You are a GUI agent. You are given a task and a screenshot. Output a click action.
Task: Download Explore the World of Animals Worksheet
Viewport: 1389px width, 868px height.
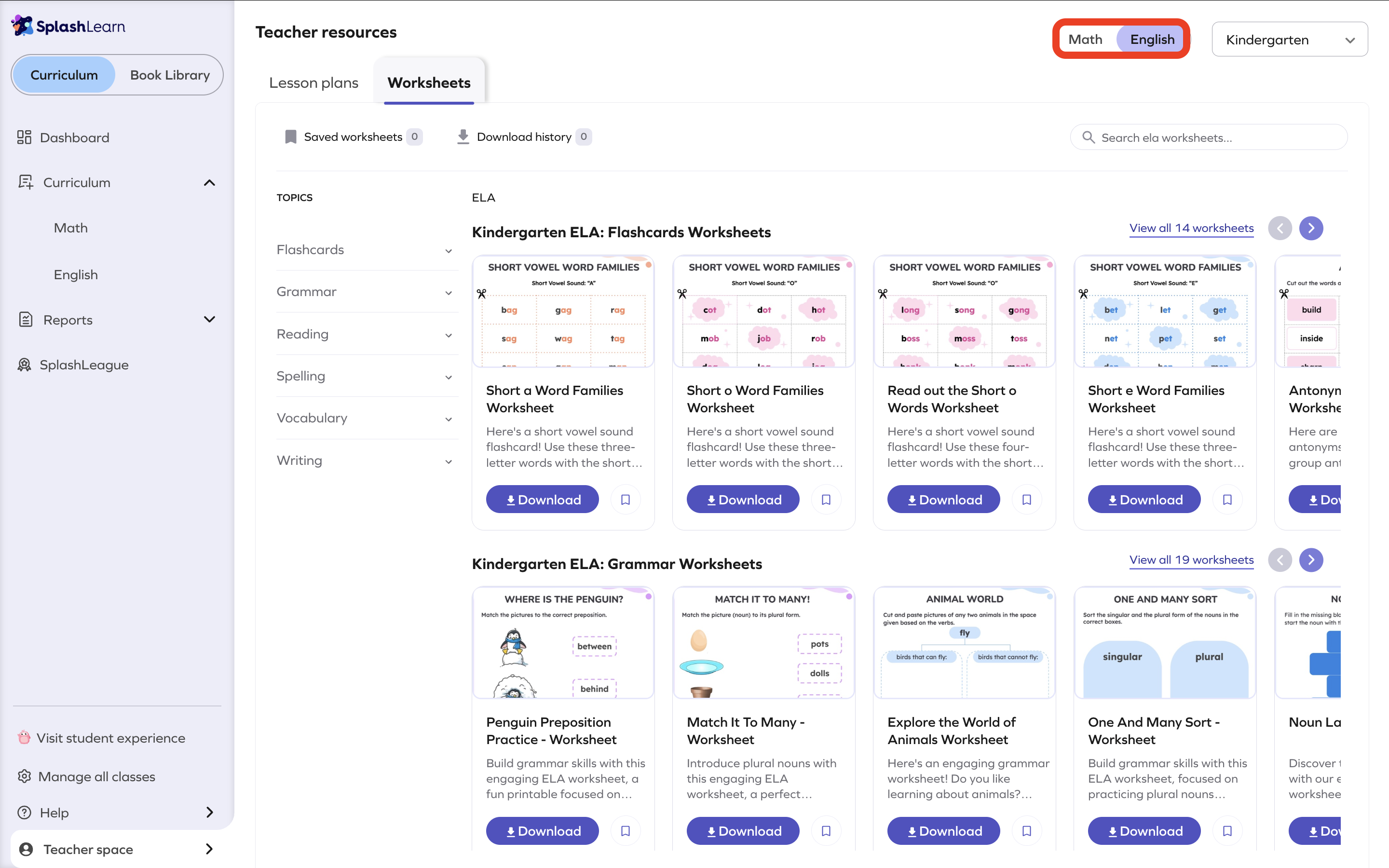943,831
